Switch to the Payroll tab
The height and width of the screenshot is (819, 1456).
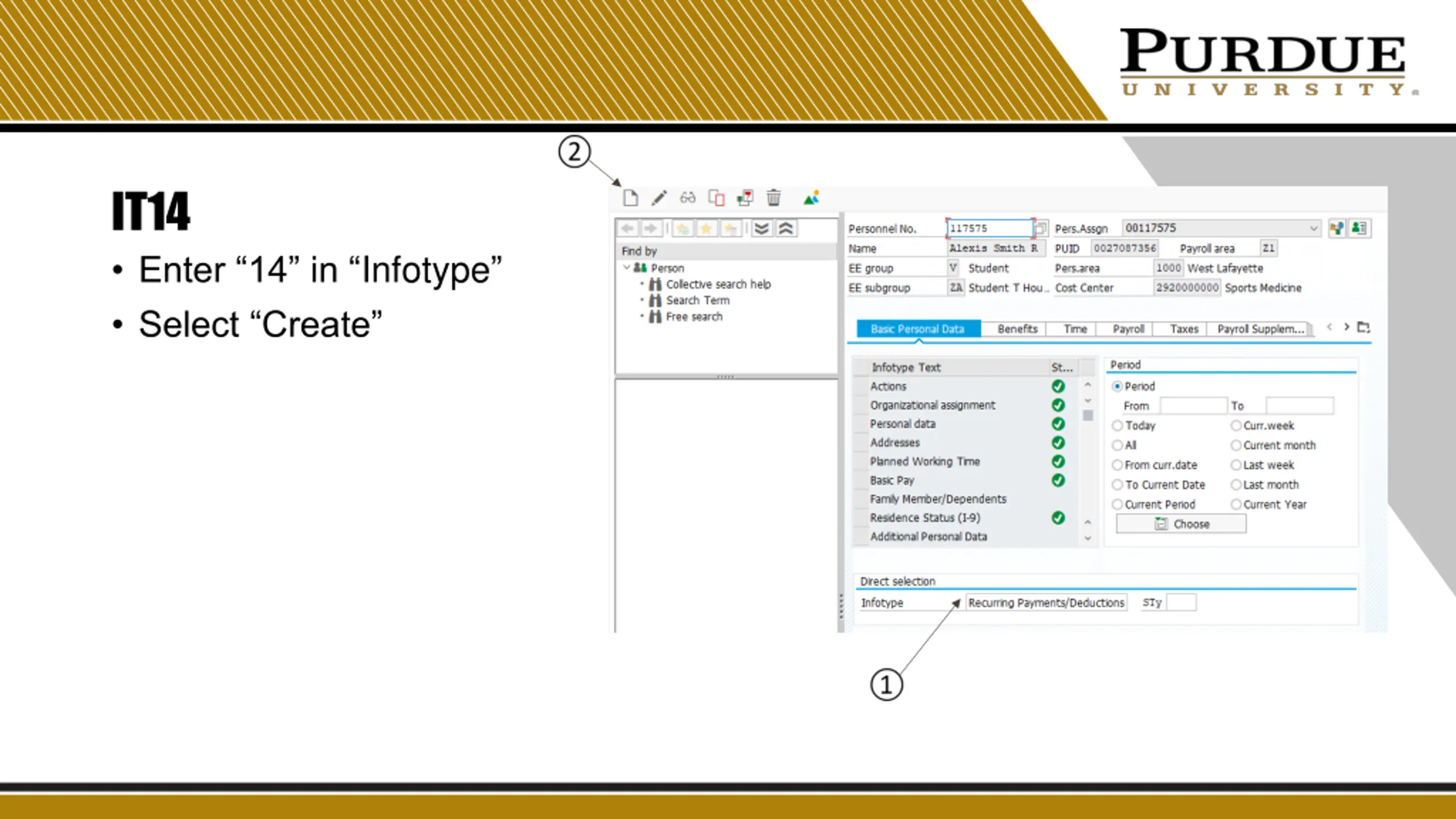1128,329
